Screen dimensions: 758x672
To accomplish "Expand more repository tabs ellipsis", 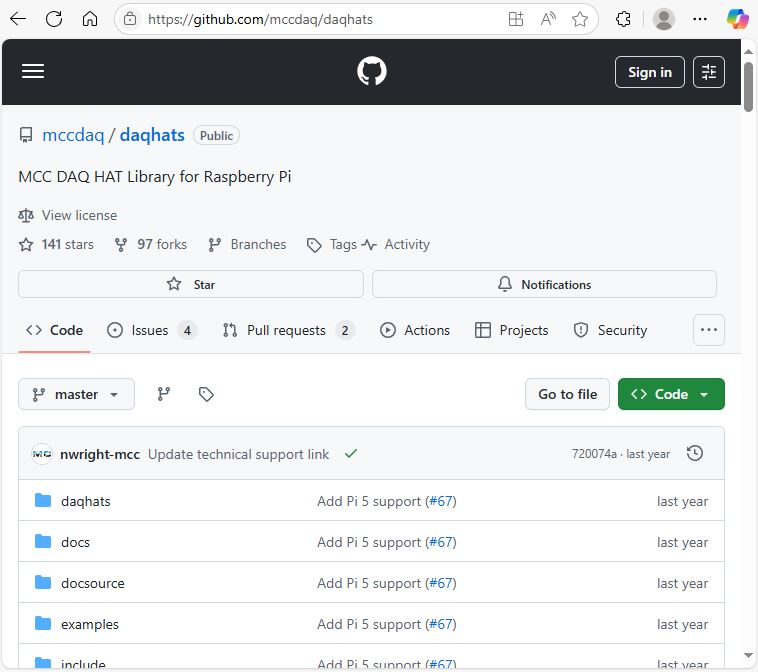I will (709, 330).
